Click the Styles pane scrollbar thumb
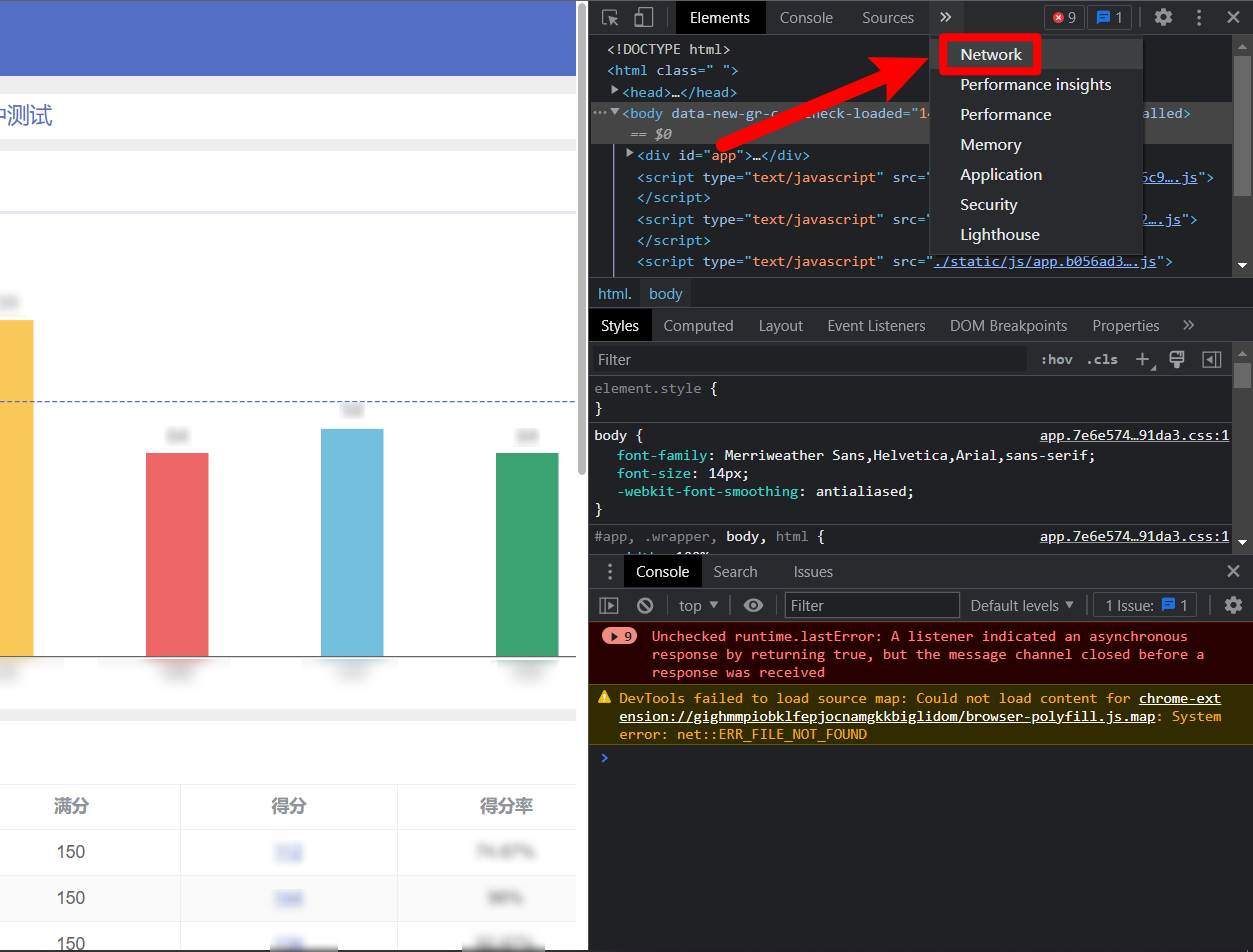 [x=1242, y=375]
